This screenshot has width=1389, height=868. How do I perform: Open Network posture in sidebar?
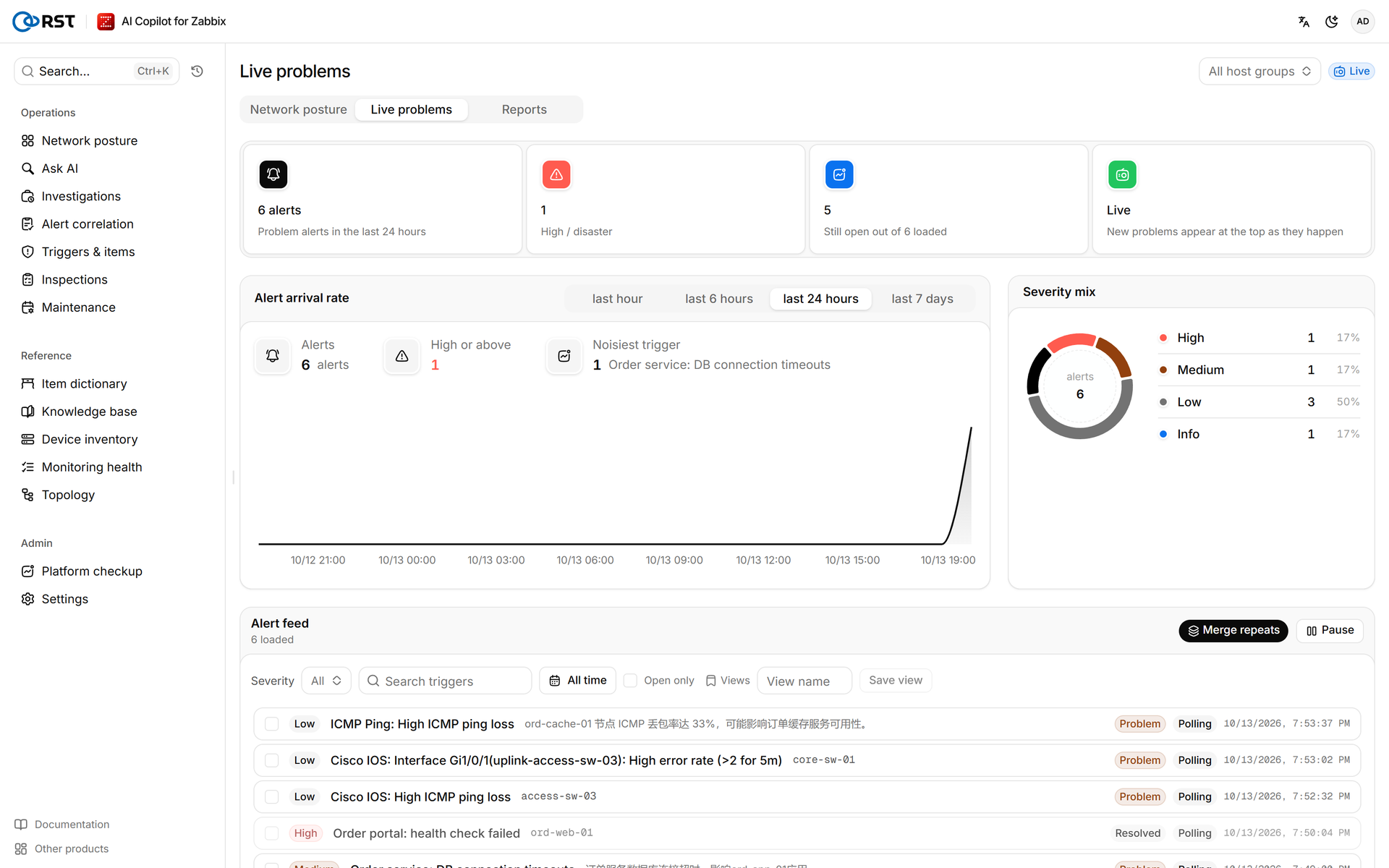coord(89,140)
